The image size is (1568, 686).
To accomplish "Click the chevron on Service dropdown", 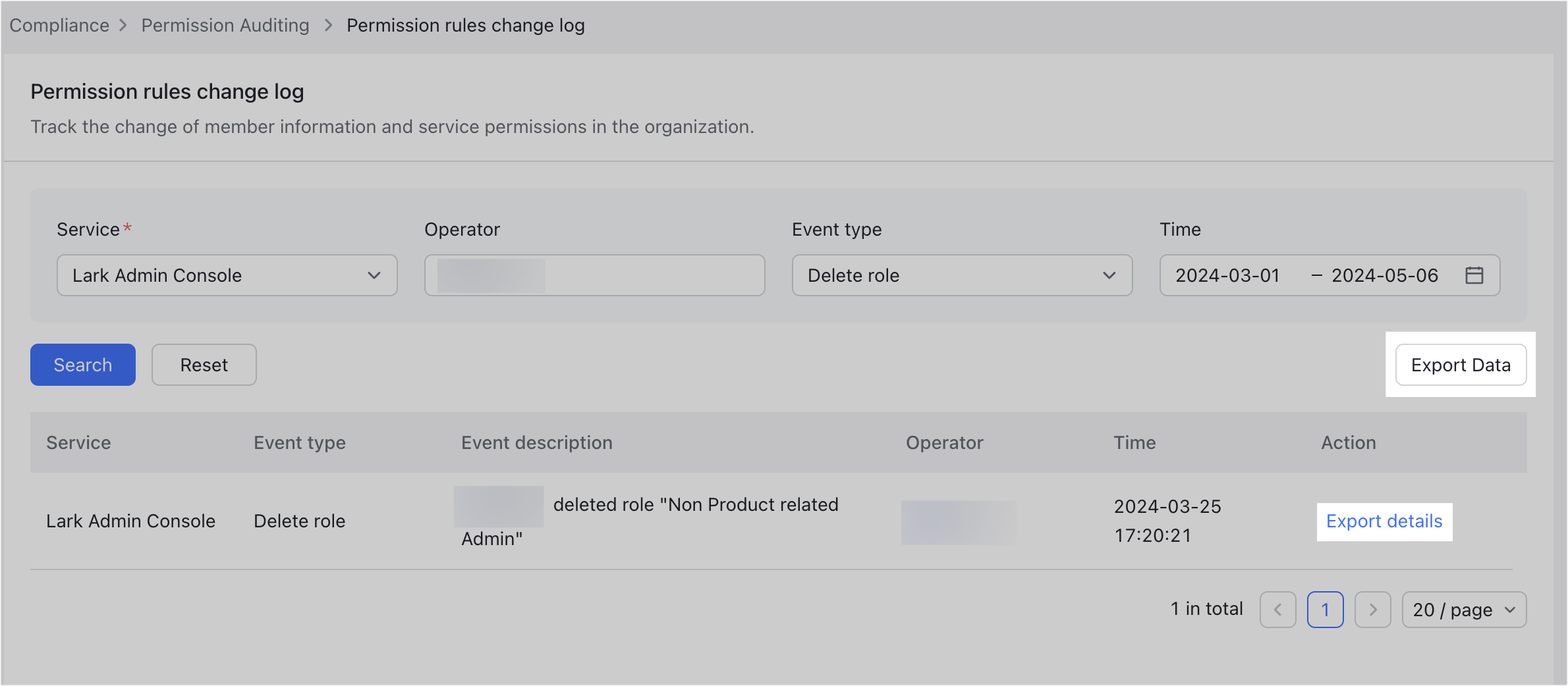I will [x=375, y=275].
